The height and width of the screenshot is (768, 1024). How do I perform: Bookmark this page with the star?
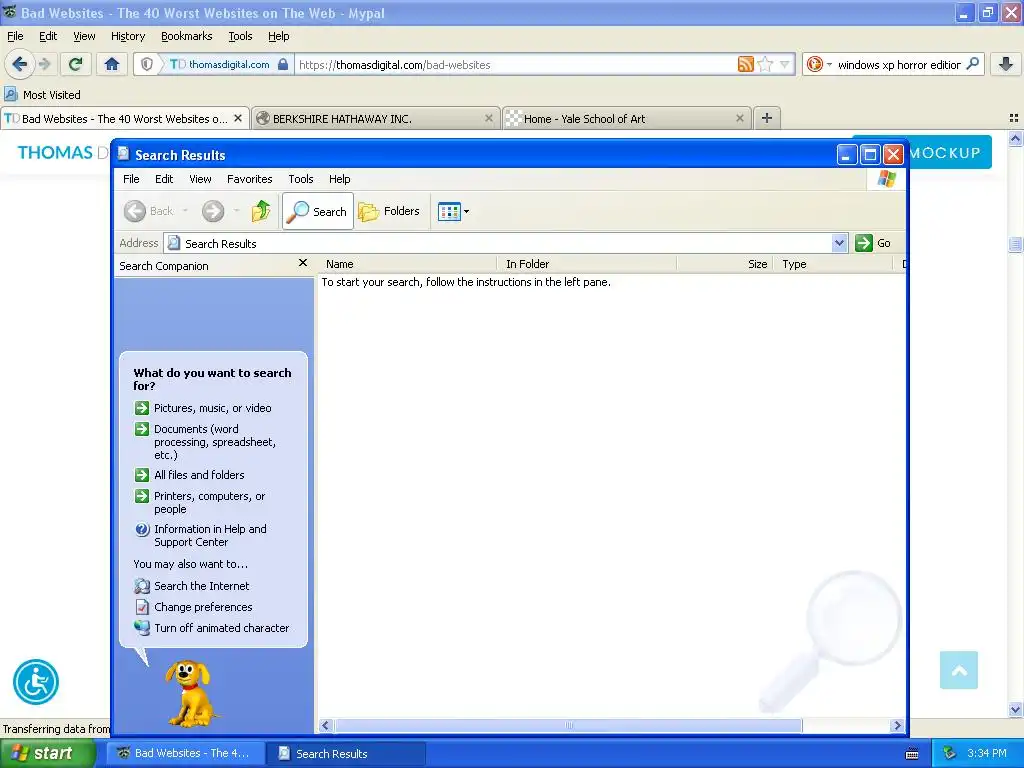tap(765, 64)
